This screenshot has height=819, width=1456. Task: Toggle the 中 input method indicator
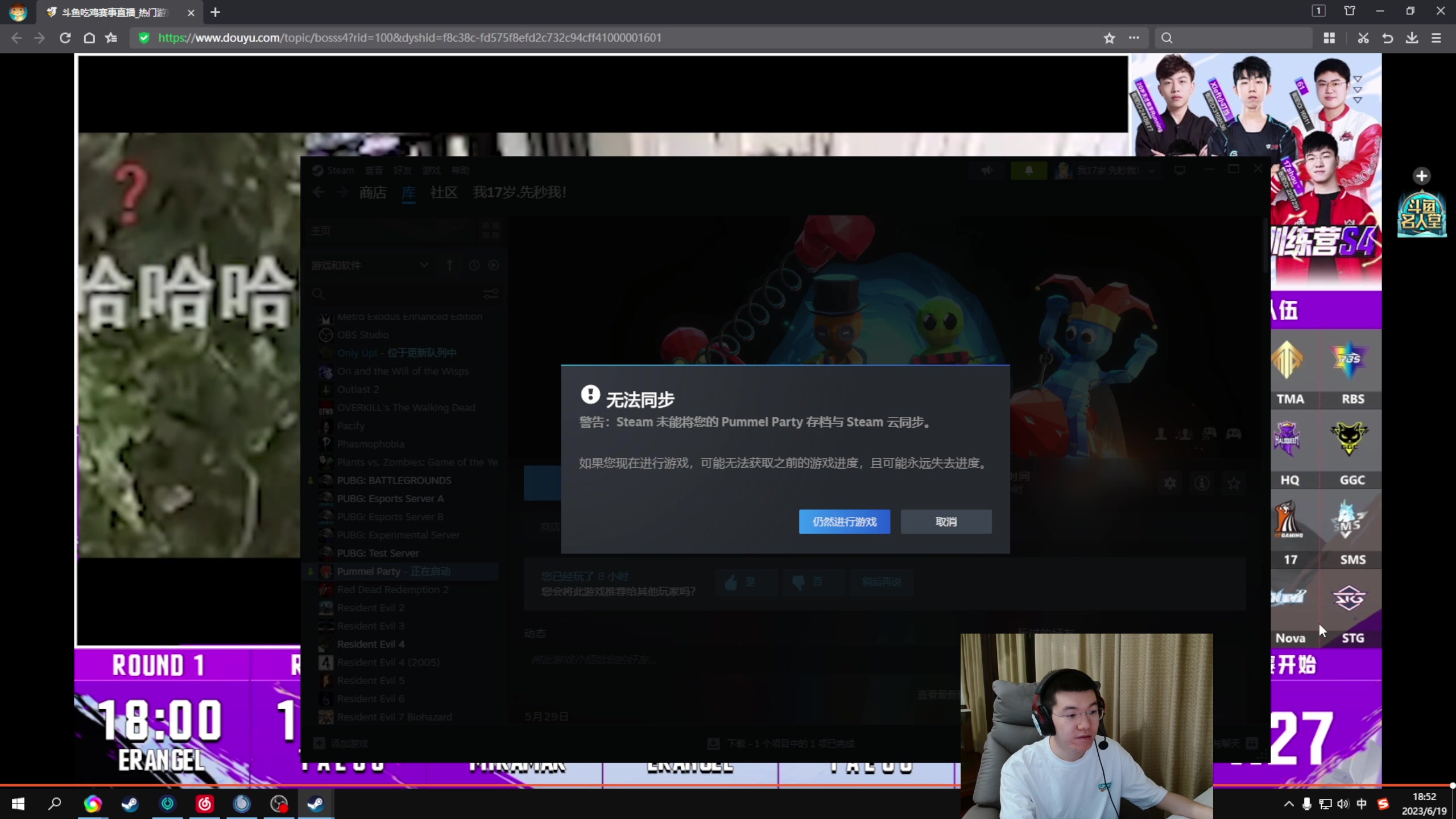click(1362, 804)
